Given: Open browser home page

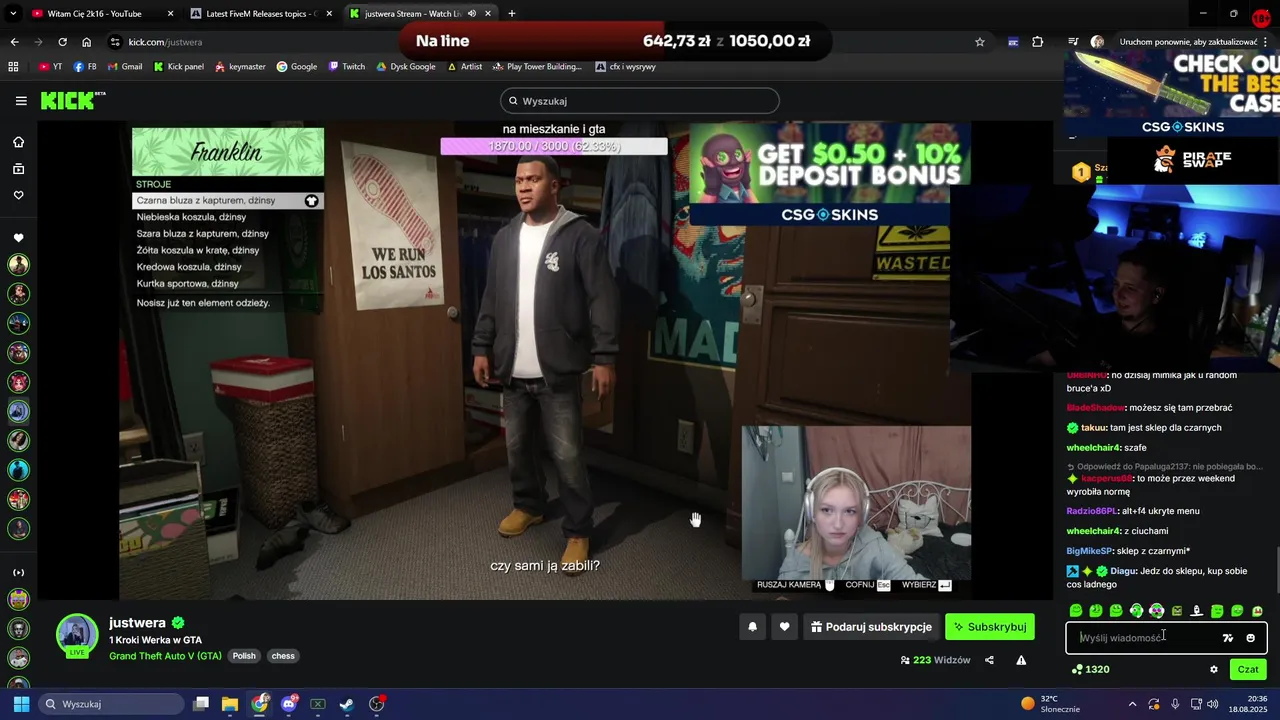Looking at the screenshot, I should (87, 42).
